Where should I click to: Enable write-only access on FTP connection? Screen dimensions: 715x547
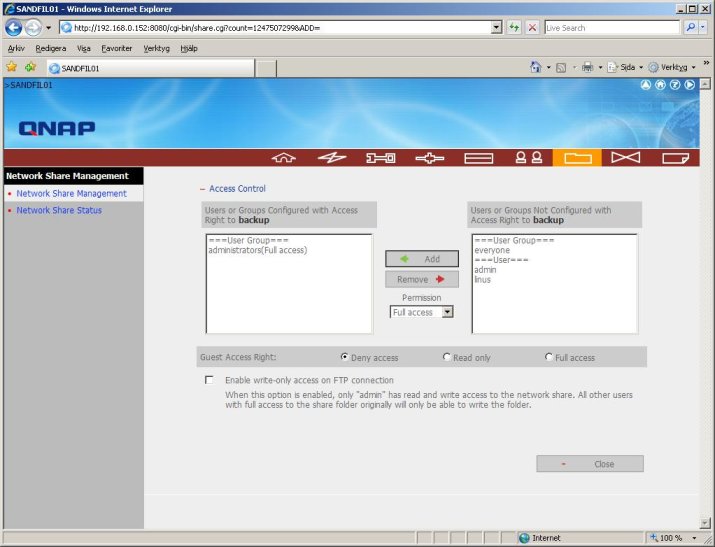click(x=209, y=380)
